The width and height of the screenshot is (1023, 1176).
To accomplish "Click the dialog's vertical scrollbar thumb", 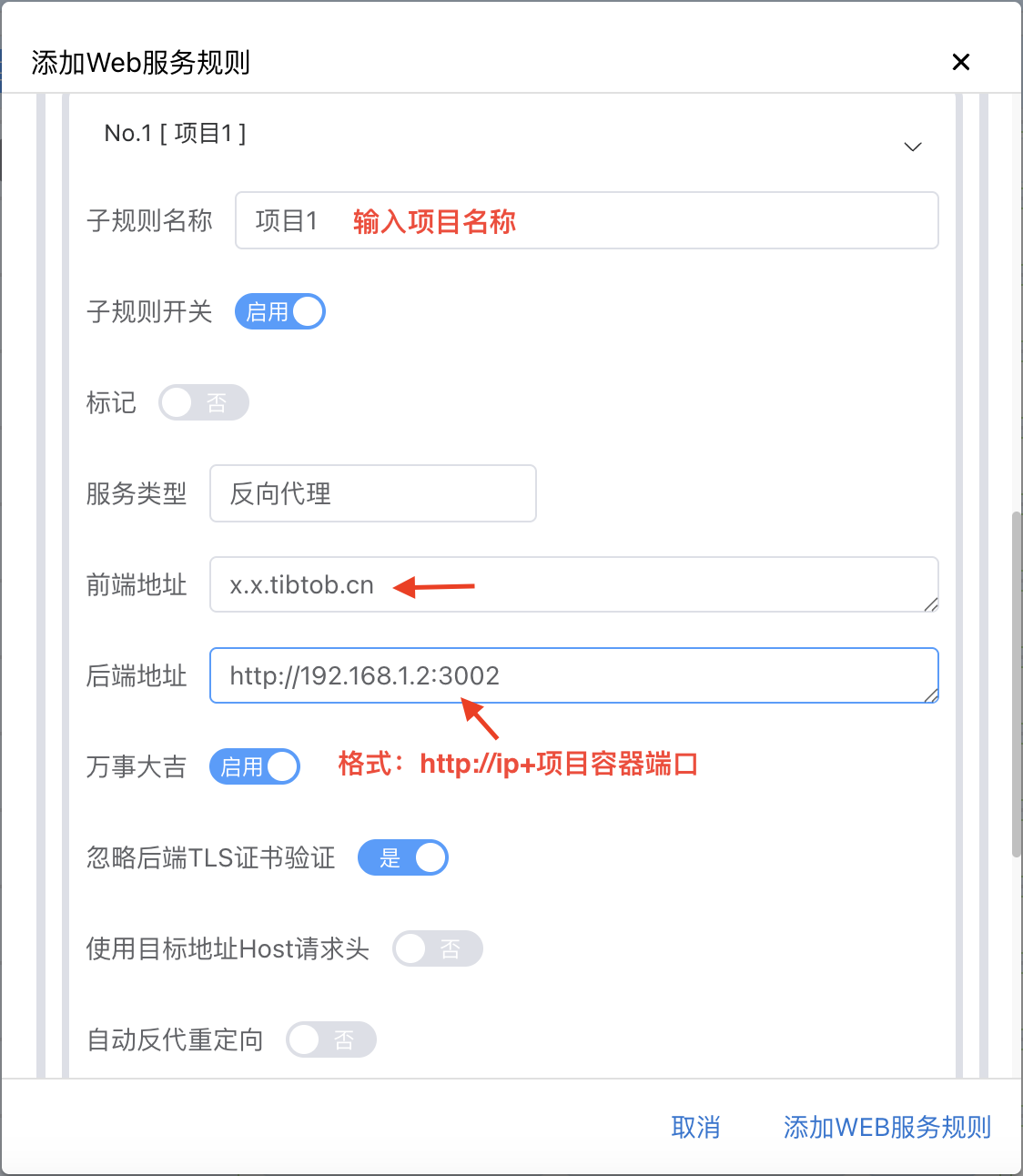I will 1016,683.
